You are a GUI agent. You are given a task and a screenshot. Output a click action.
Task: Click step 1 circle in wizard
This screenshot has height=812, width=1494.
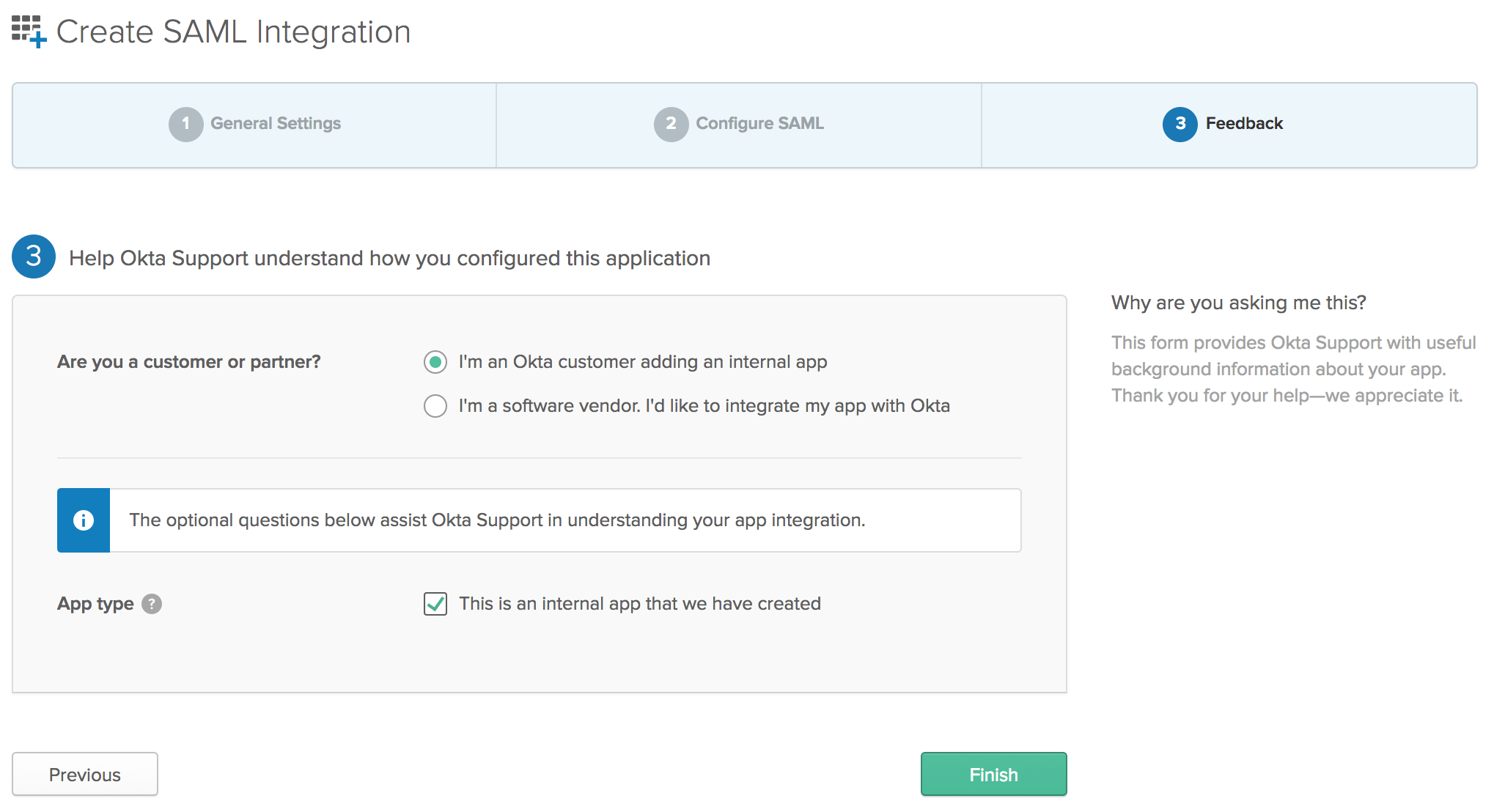[x=186, y=124]
